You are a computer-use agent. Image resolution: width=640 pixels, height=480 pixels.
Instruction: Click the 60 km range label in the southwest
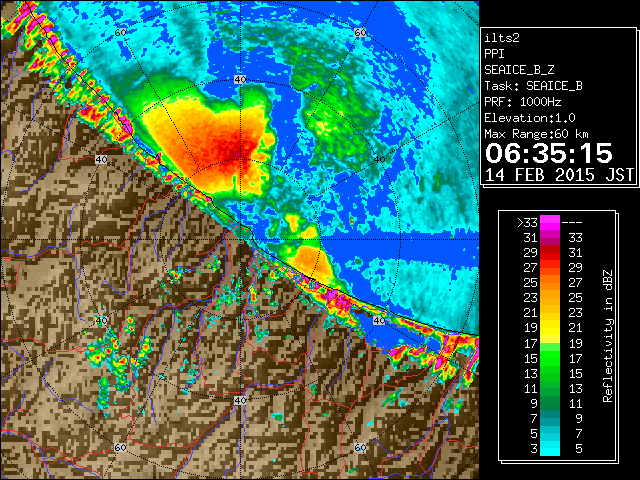120,447
